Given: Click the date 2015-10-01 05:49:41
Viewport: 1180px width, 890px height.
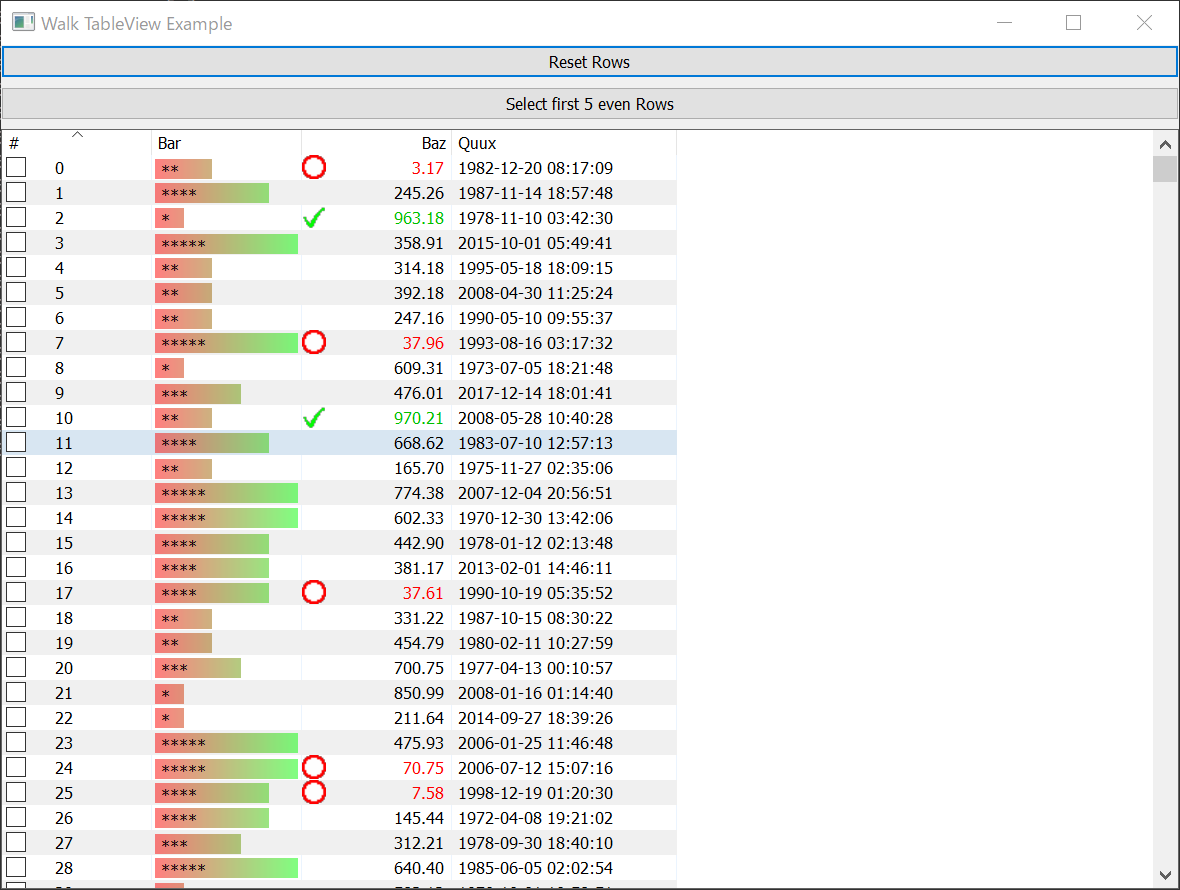Looking at the screenshot, I should (x=535, y=243).
